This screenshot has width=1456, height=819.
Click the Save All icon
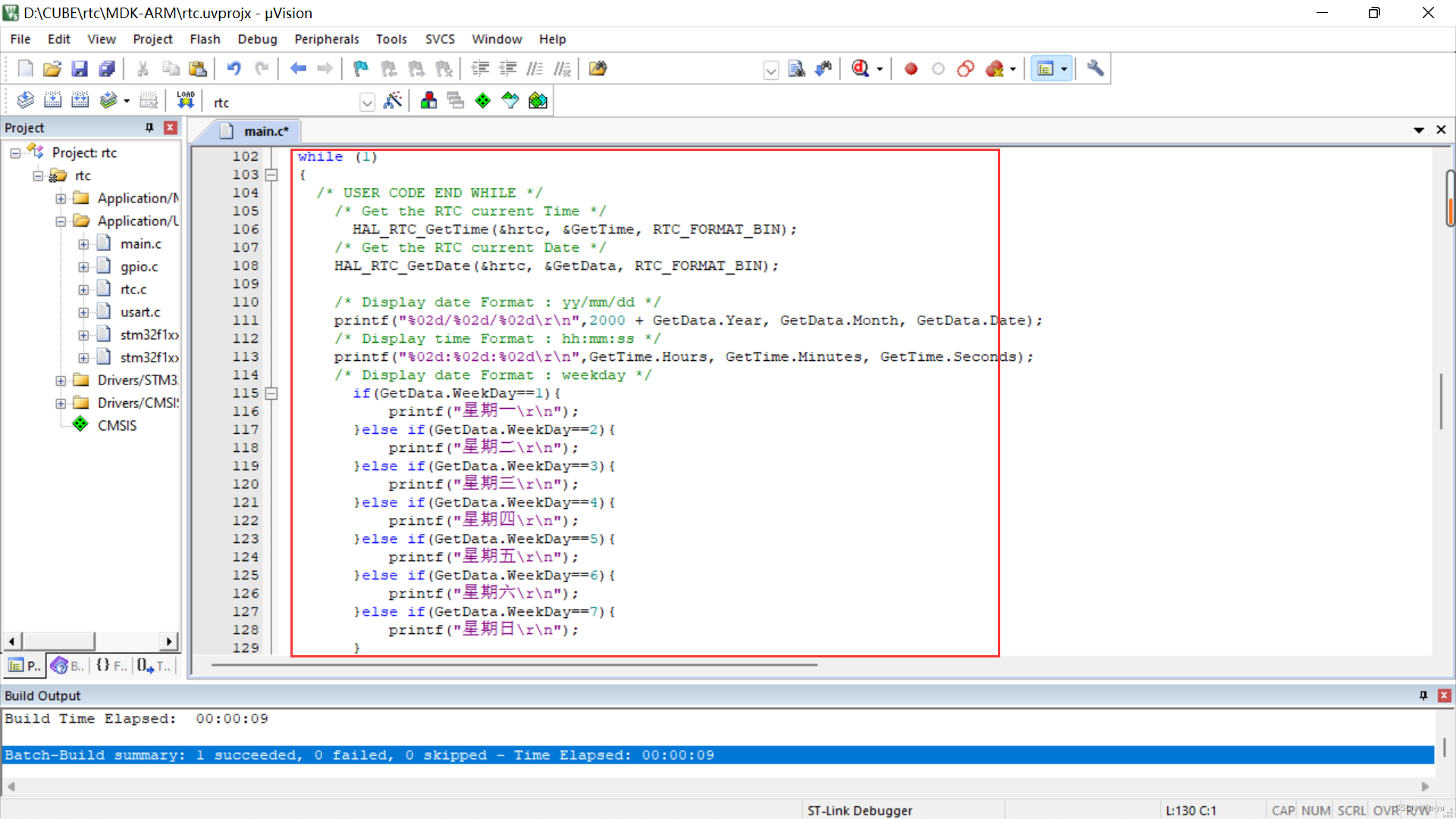tap(107, 69)
